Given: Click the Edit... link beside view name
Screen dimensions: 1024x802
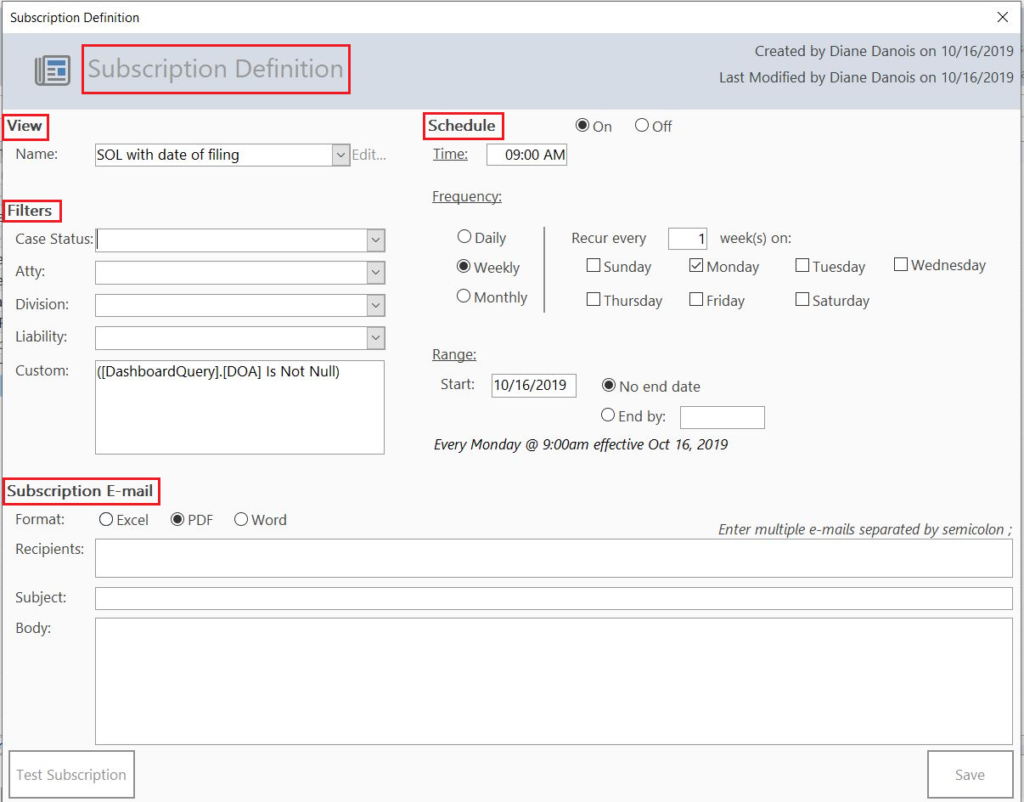Looking at the screenshot, I should [x=369, y=155].
